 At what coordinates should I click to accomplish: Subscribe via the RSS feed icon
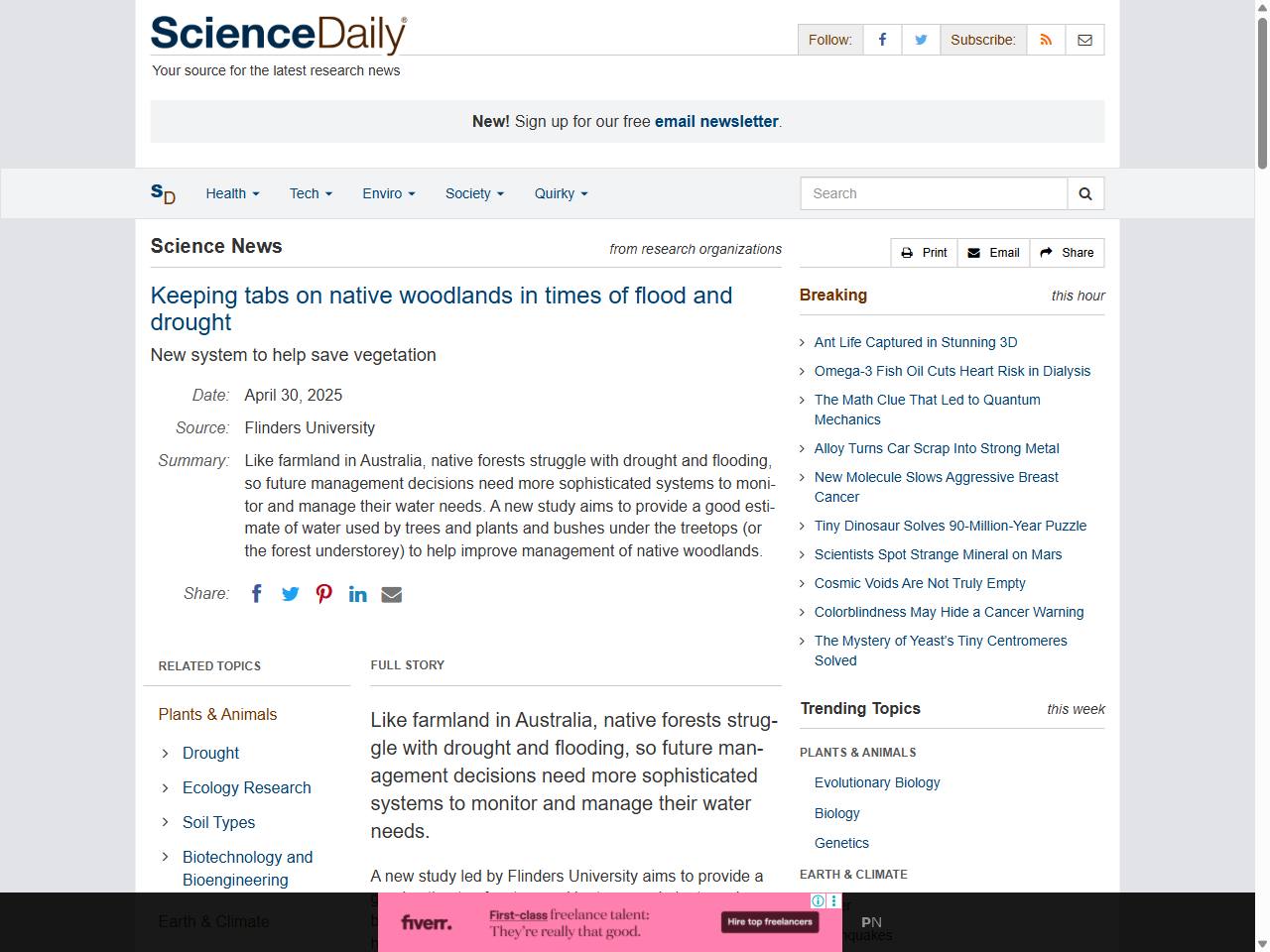click(x=1045, y=40)
